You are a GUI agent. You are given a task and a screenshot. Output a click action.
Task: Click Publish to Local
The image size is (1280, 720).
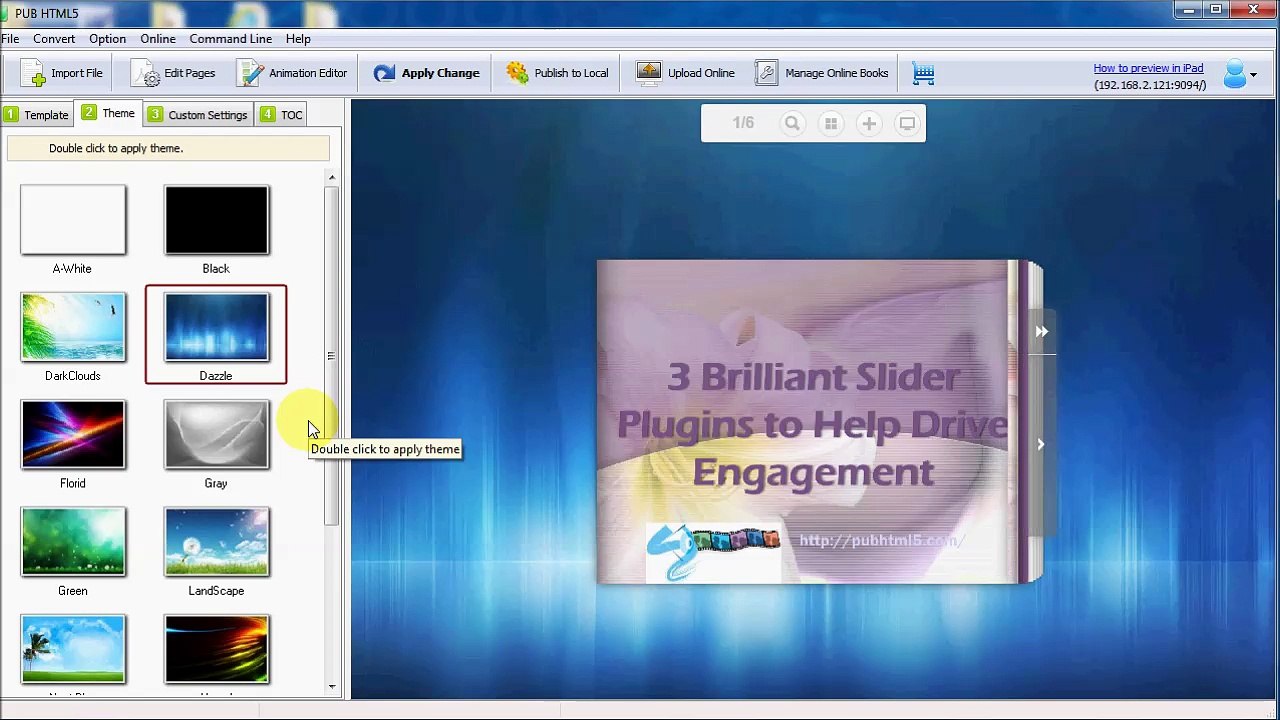[x=557, y=73]
